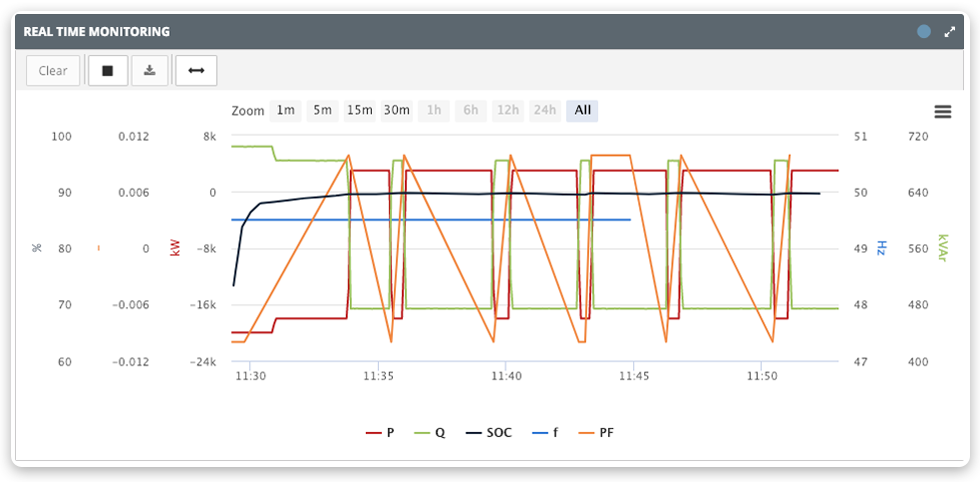Screen dimensions: 980x482
Task: Select the 12h zoom option
Action: click(x=508, y=111)
